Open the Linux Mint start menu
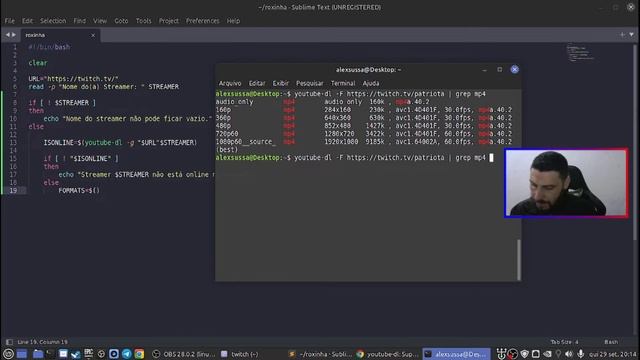Screen dimensions: 640x360 click(8, 354)
